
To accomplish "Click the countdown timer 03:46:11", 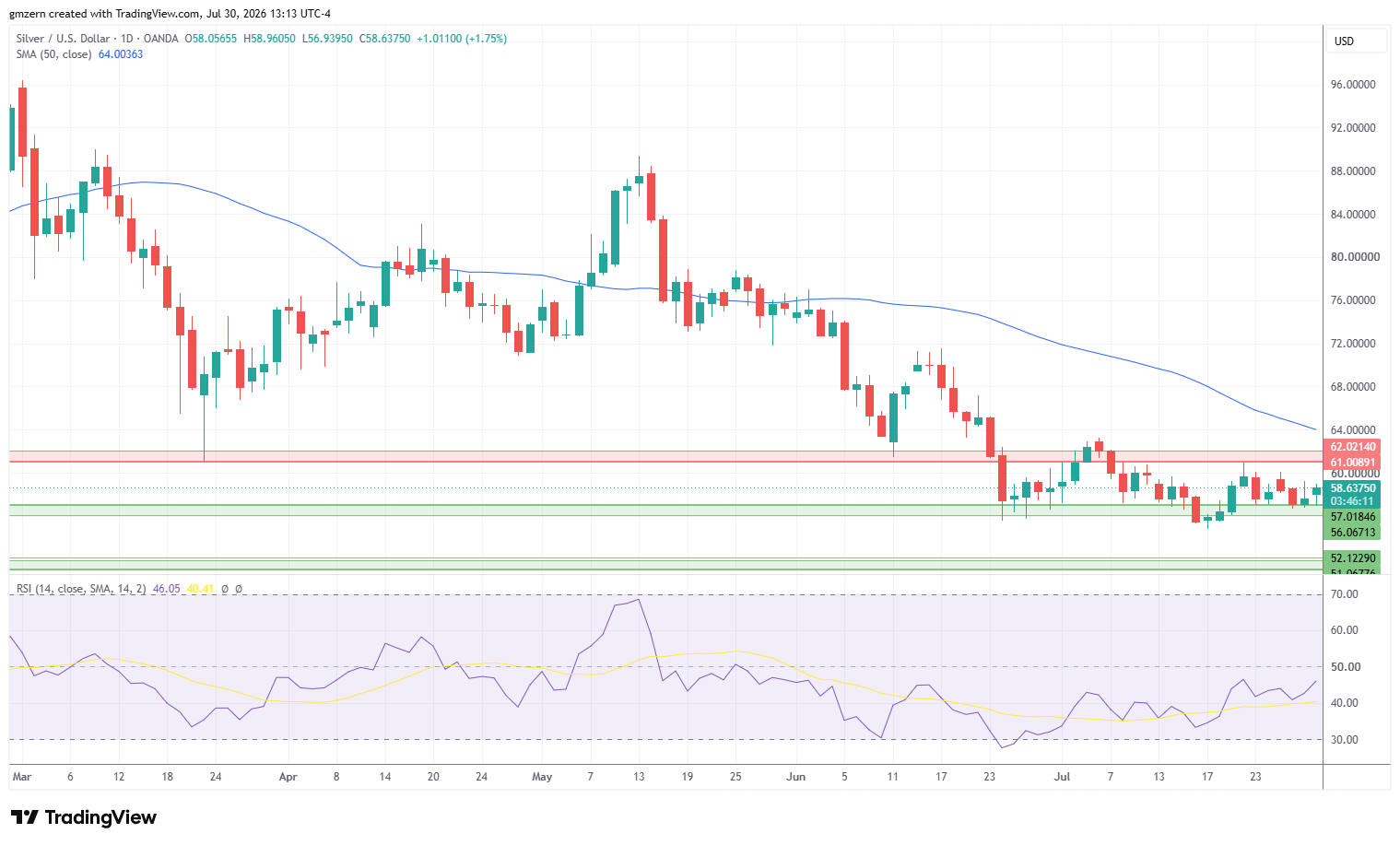I will pos(1352,501).
